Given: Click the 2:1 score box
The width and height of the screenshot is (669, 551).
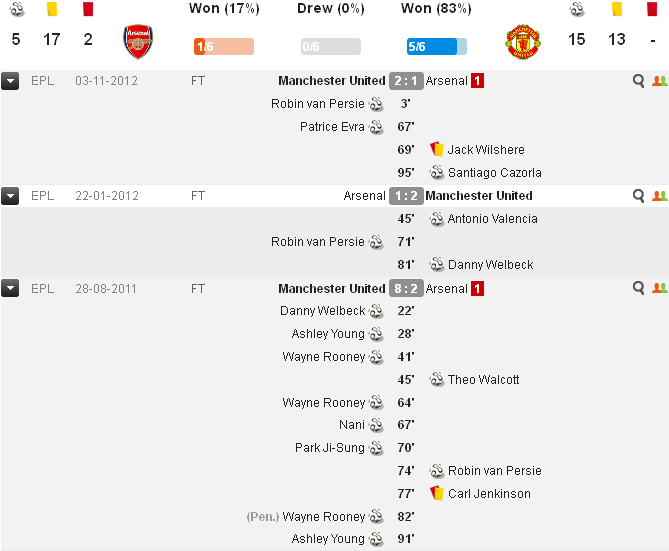Looking at the screenshot, I should point(406,81).
